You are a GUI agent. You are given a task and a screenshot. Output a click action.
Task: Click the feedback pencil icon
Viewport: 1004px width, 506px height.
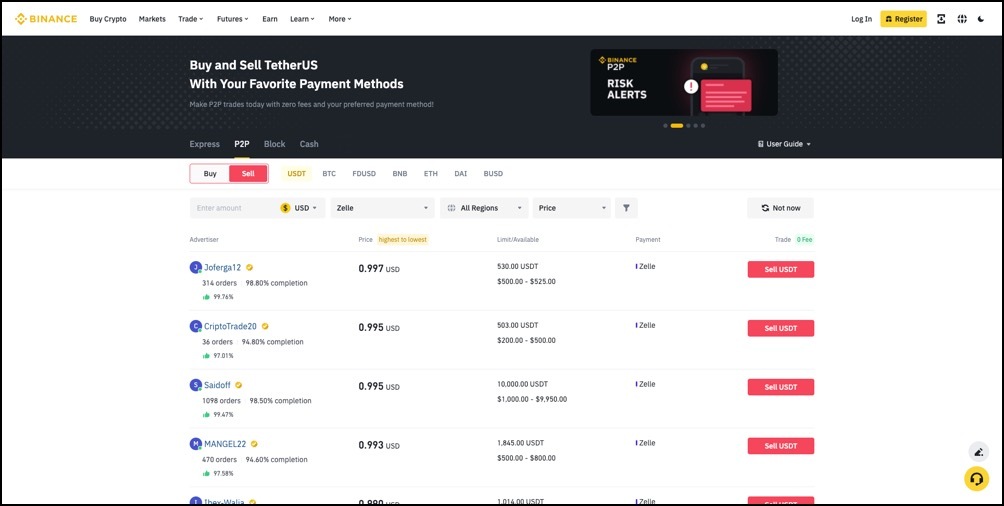tap(978, 452)
